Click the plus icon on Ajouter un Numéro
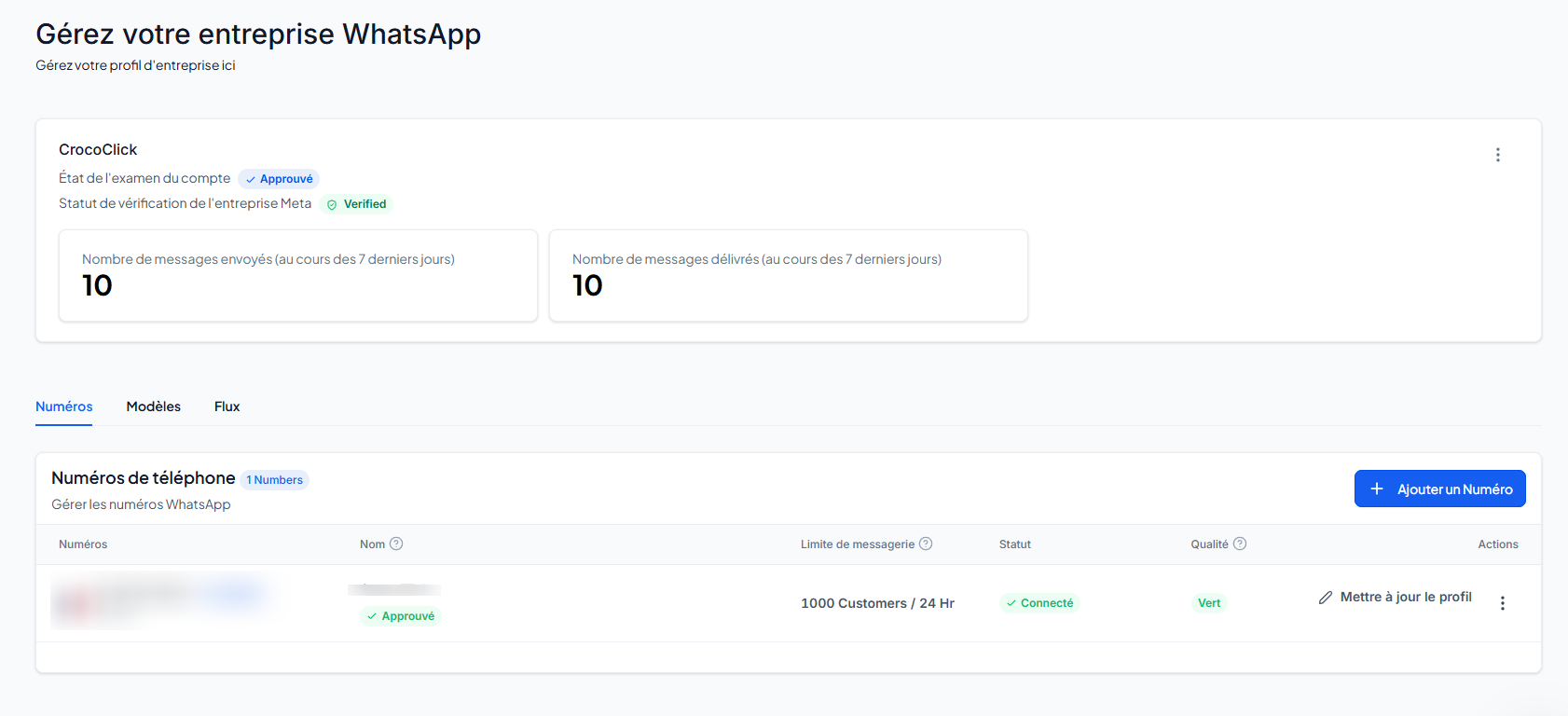 (x=1377, y=489)
